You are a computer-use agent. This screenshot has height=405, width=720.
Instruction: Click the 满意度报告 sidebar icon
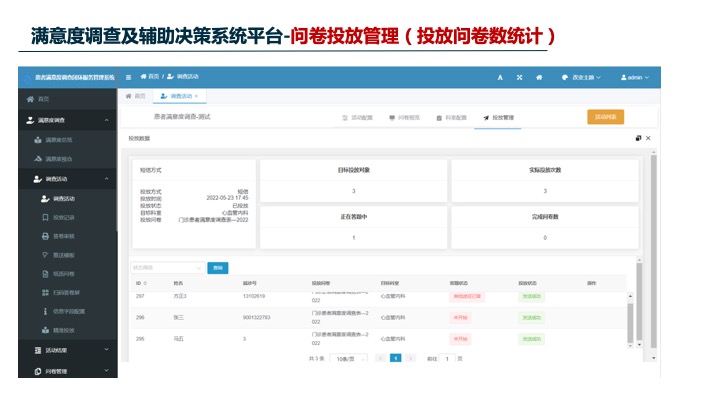[x=38, y=159]
